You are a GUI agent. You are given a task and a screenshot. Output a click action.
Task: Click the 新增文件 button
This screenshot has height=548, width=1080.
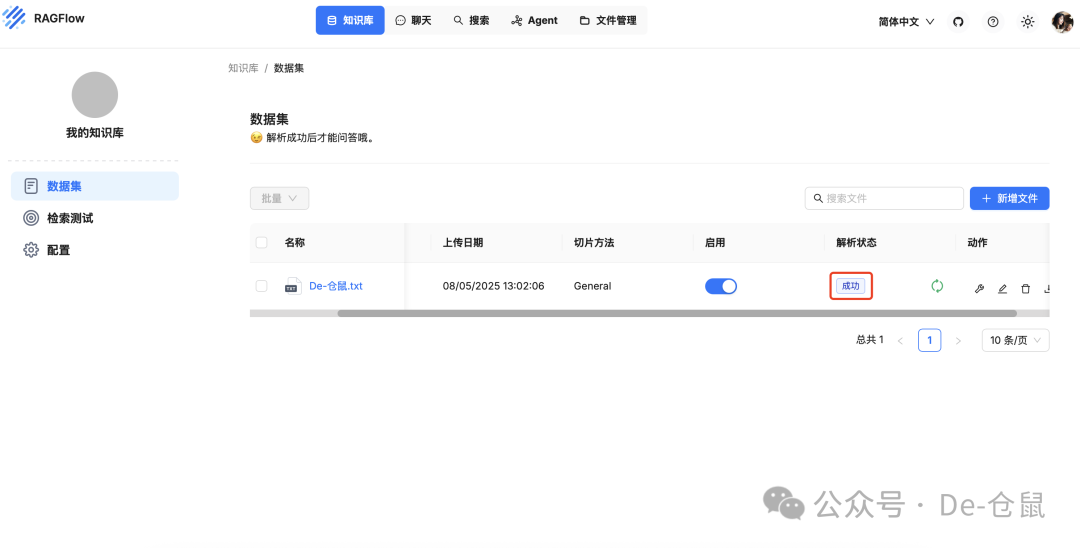click(x=1009, y=198)
